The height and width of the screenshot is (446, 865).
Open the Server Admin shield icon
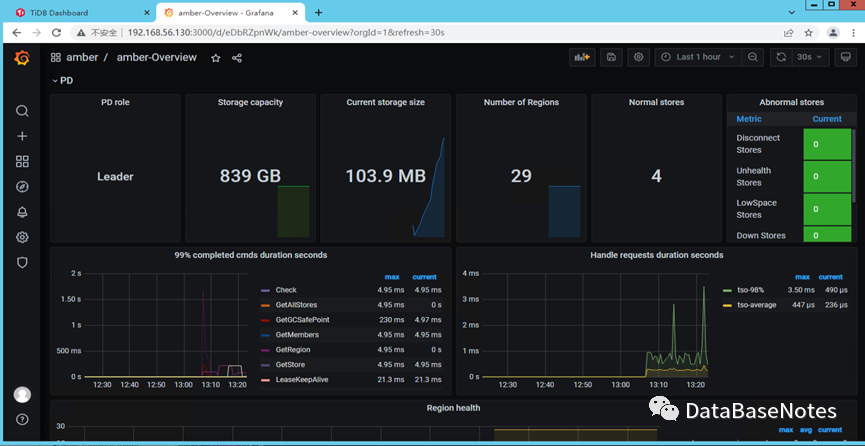pyautogui.click(x=22, y=263)
